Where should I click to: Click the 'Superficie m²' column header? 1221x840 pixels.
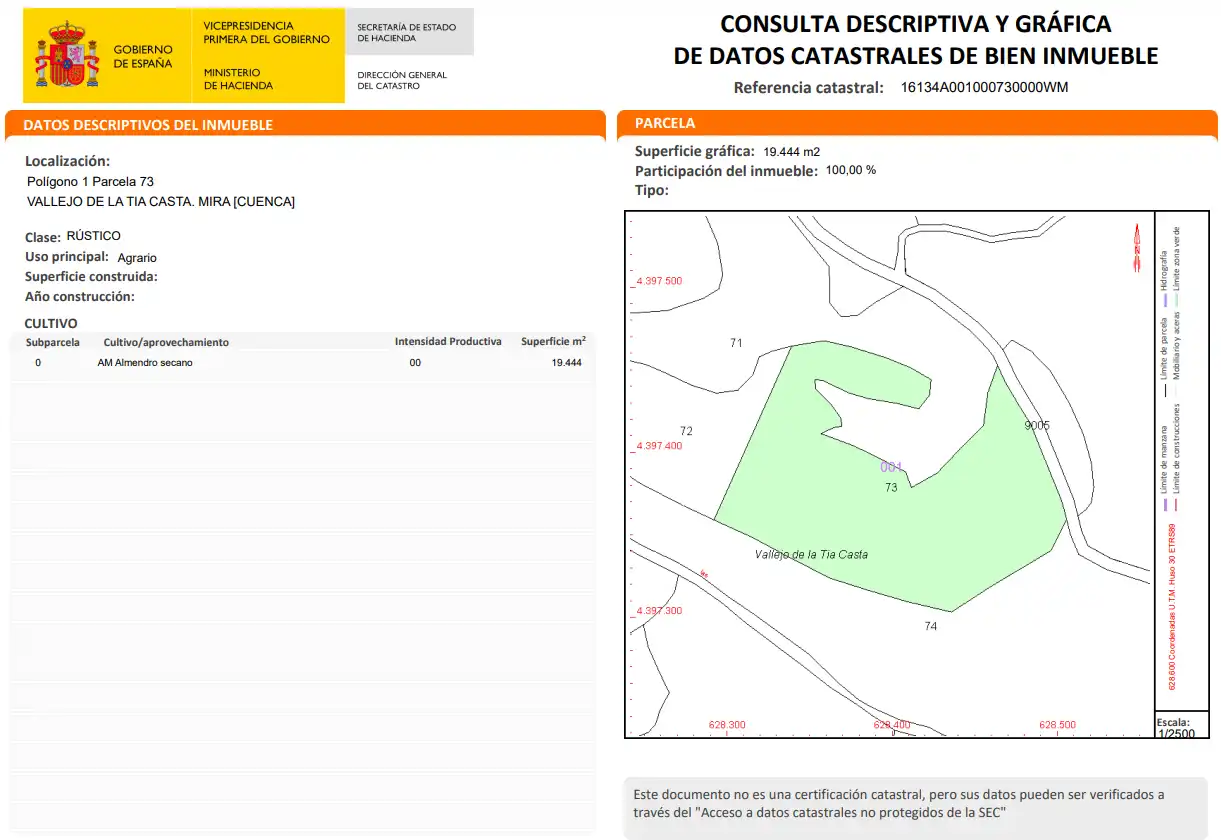[x=553, y=341]
